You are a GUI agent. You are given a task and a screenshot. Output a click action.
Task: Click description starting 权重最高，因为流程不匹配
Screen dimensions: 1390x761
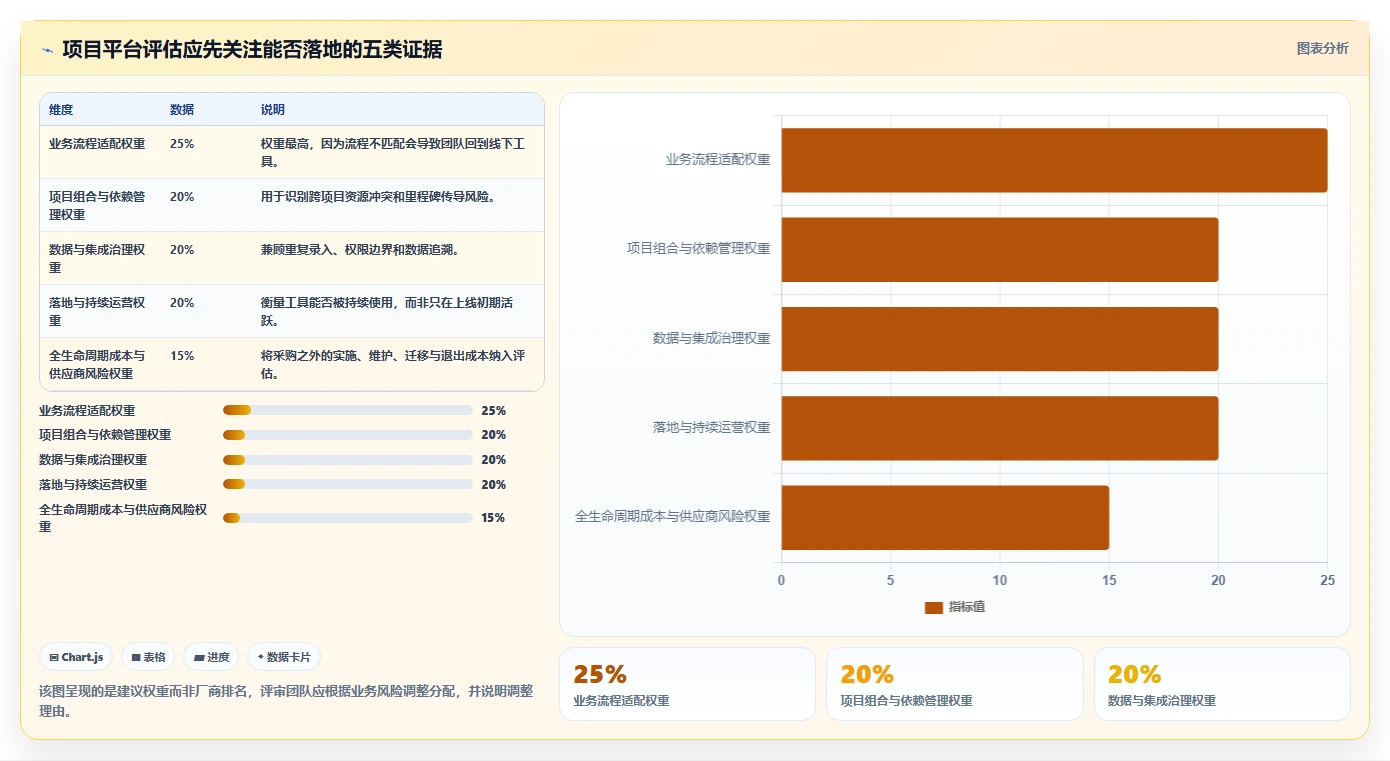[x=393, y=153]
